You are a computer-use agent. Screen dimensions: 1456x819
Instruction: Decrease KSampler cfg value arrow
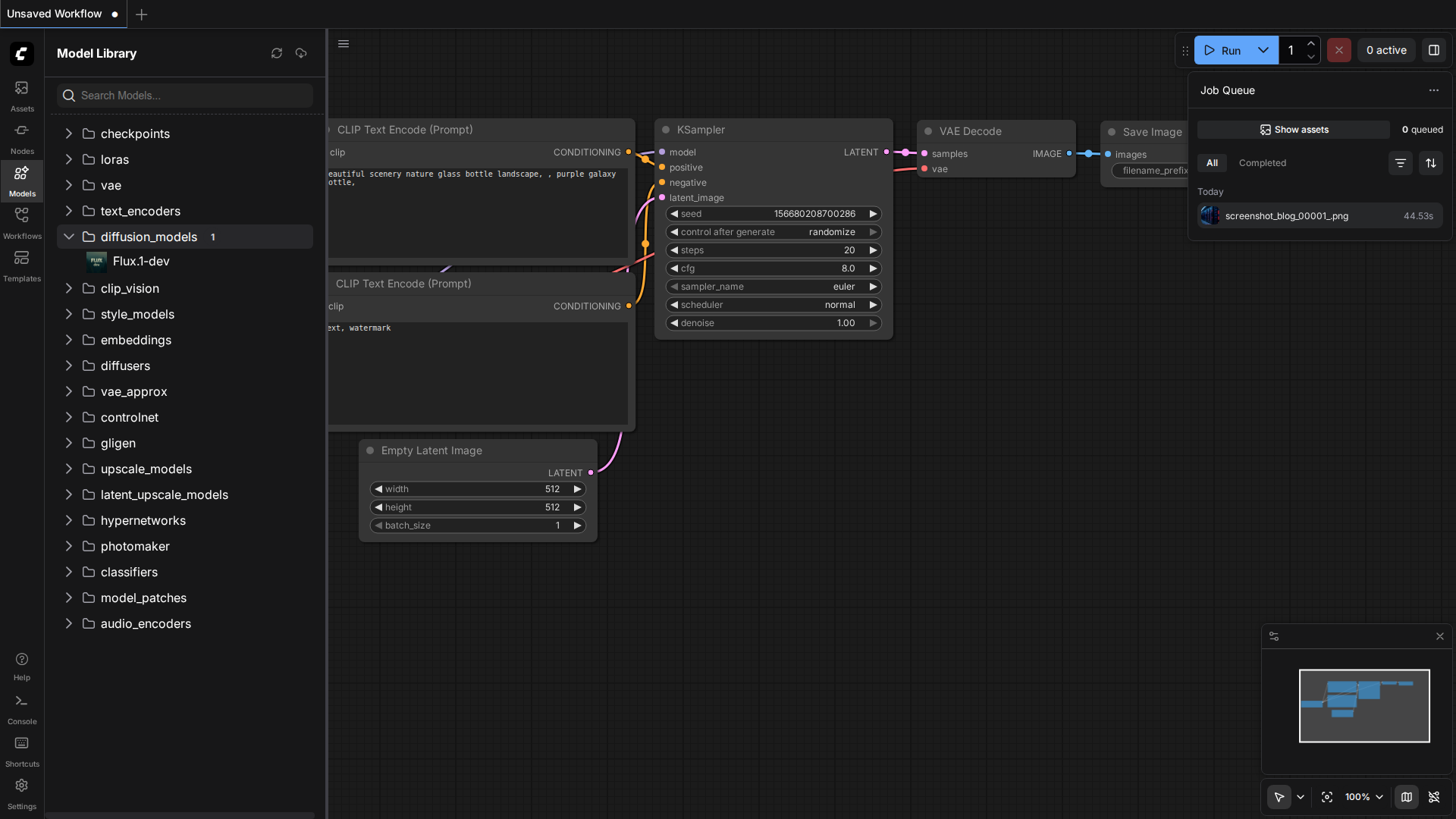coord(674,268)
